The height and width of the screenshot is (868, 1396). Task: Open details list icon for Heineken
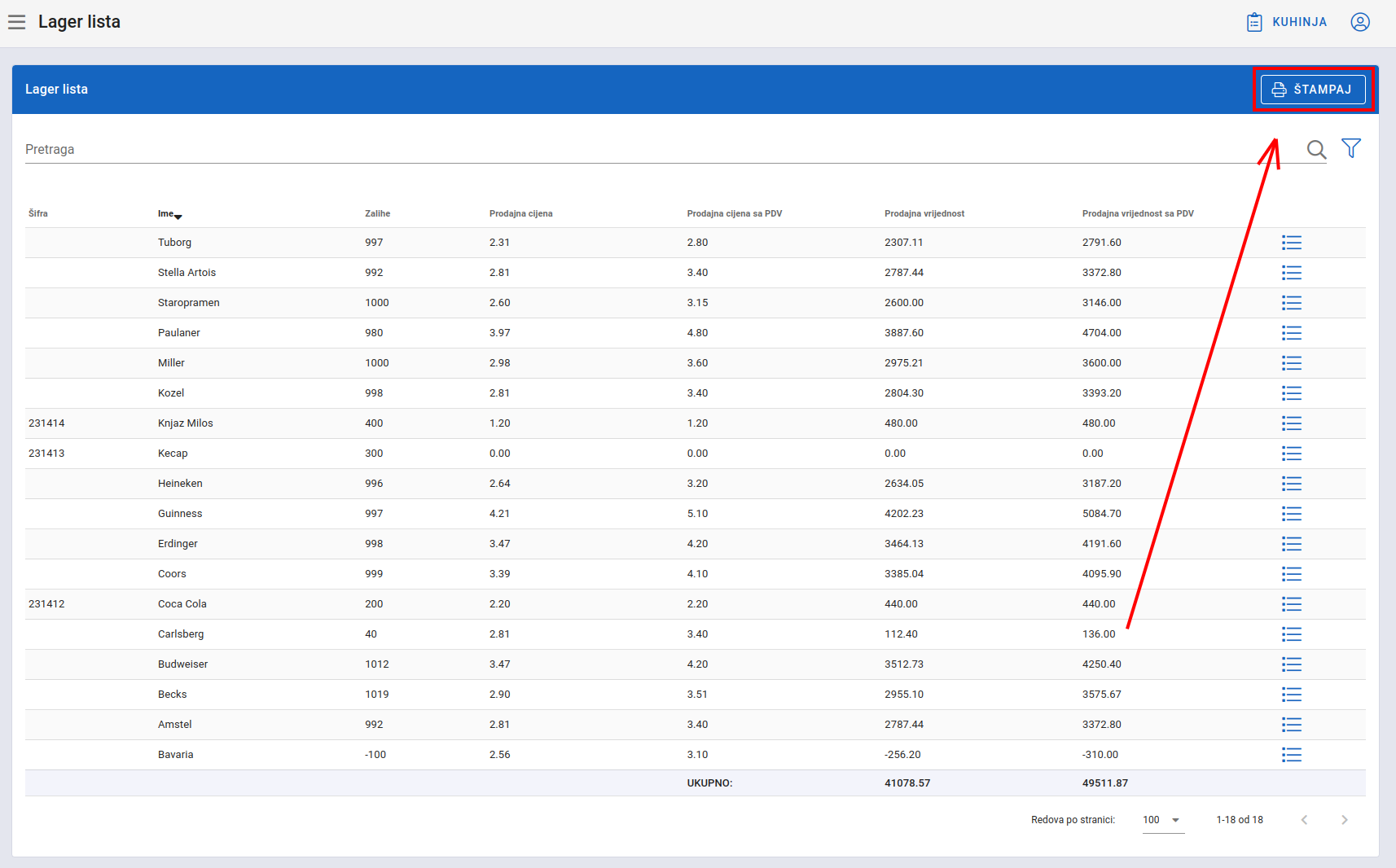(1292, 484)
